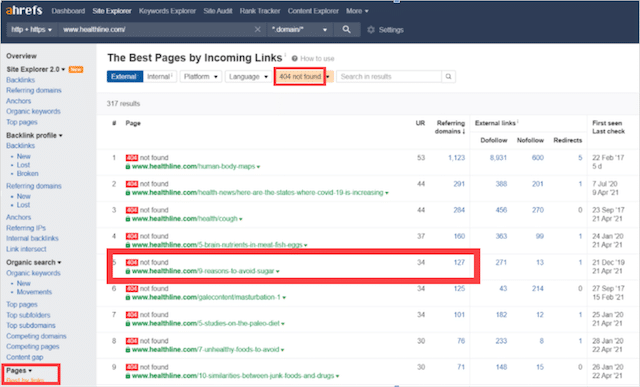
Task: Click referring domains count 291
Action: [x=459, y=184]
